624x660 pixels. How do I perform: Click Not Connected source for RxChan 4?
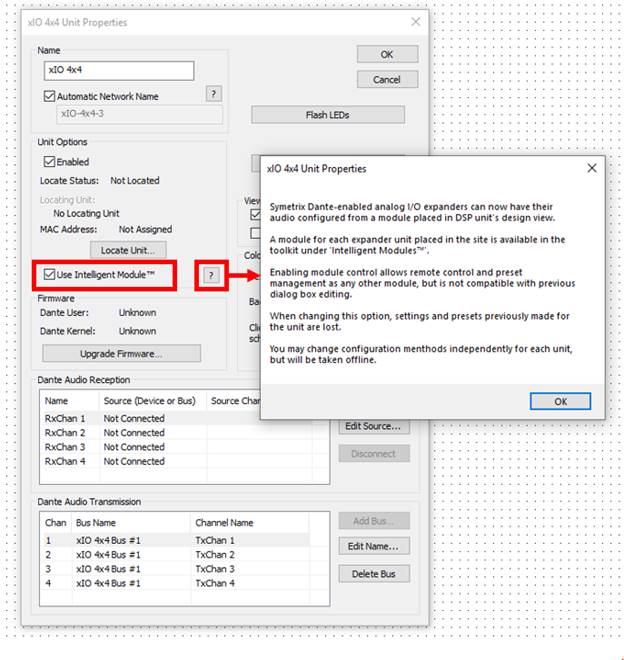(134, 461)
